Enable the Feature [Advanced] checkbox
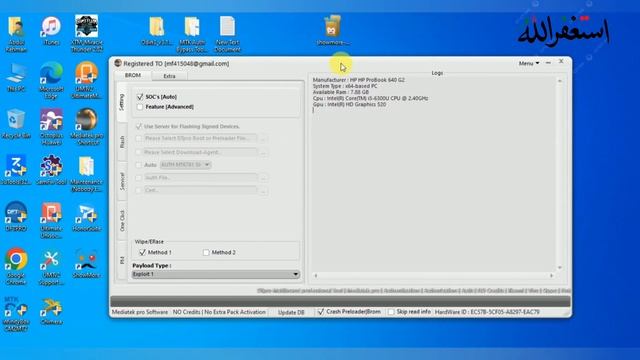Screen dimensions: 640x360 (140, 107)
